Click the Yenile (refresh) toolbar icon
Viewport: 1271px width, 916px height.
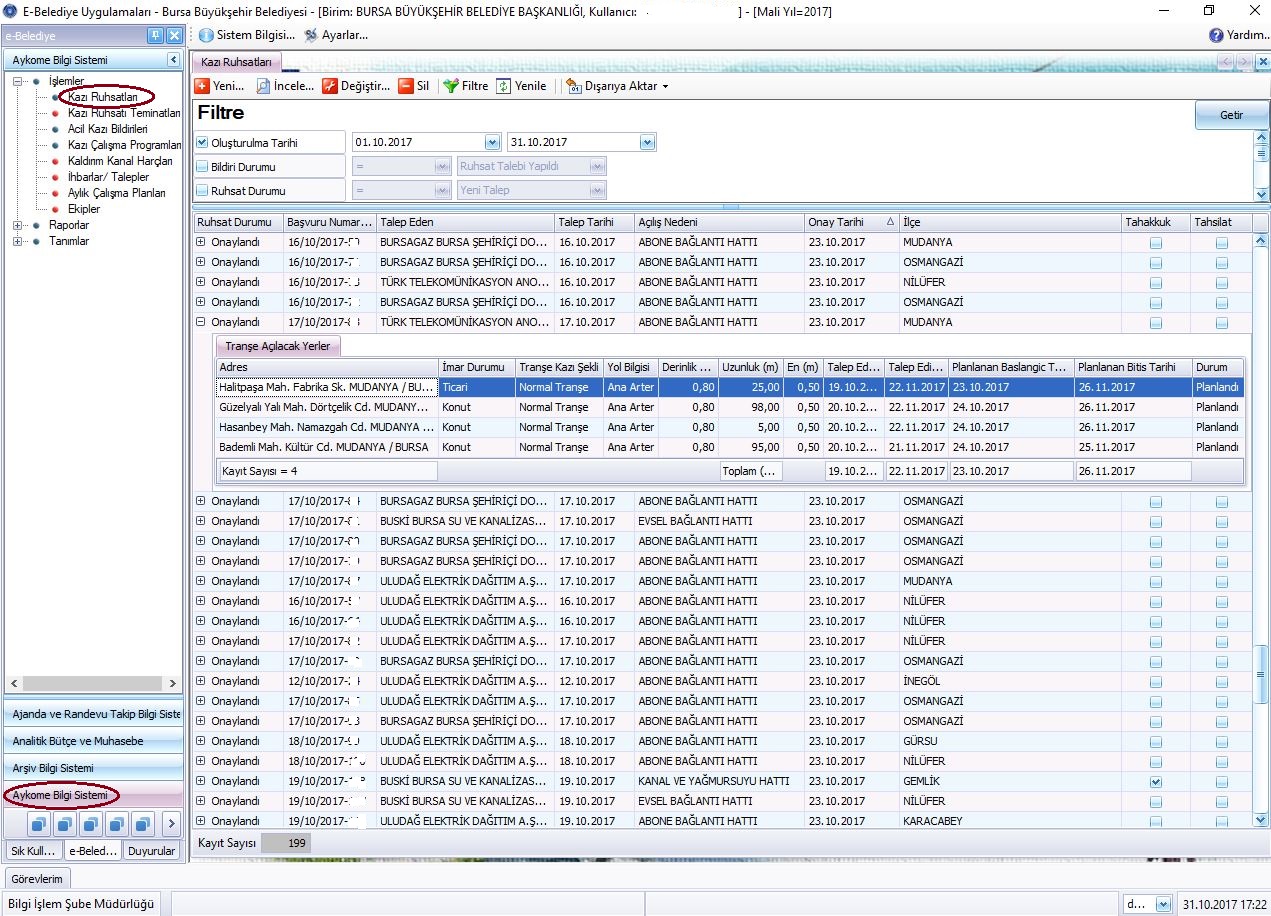pos(504,86)
